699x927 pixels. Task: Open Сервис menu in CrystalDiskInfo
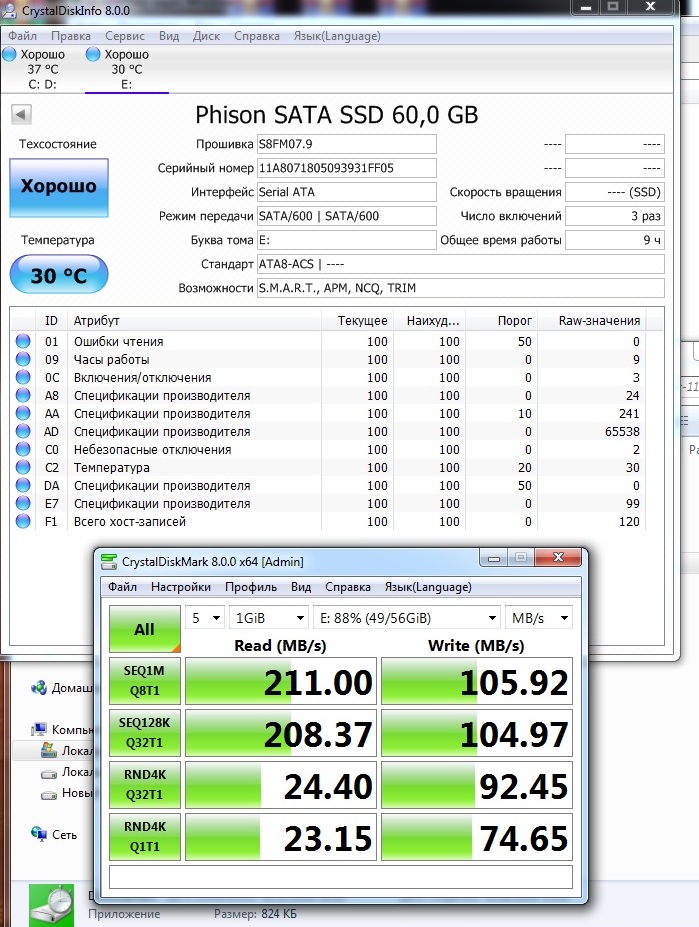pos(125,35)
